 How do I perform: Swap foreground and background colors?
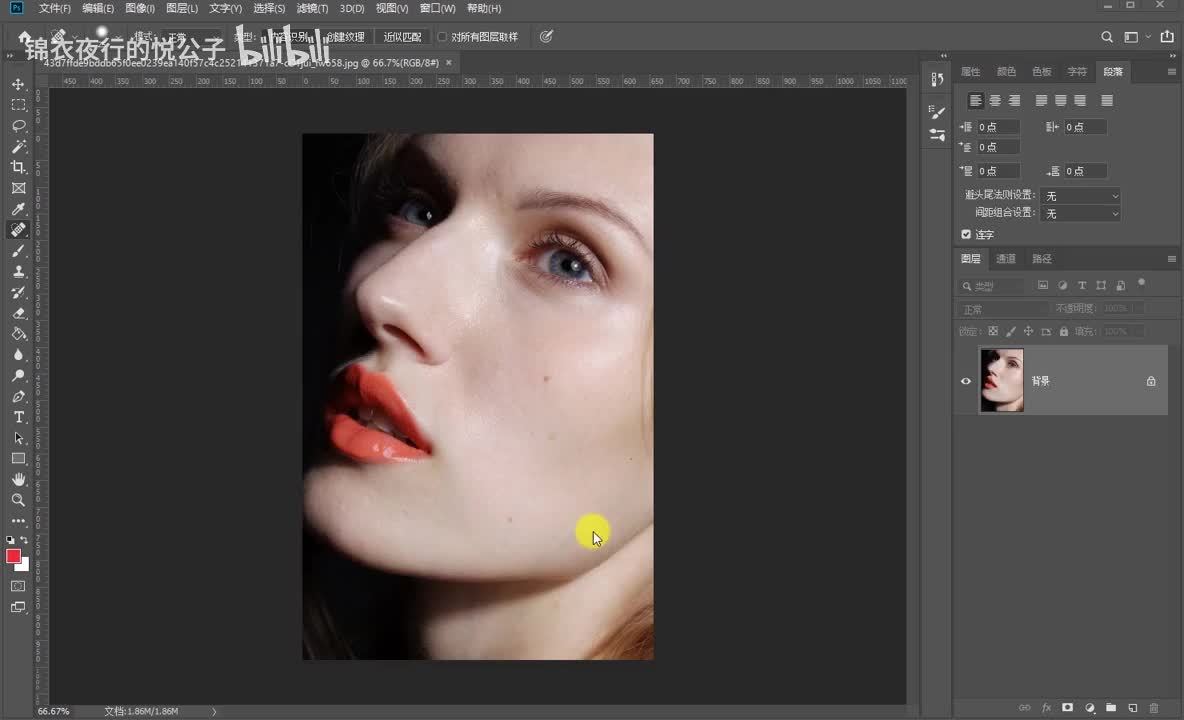[24, 540]
